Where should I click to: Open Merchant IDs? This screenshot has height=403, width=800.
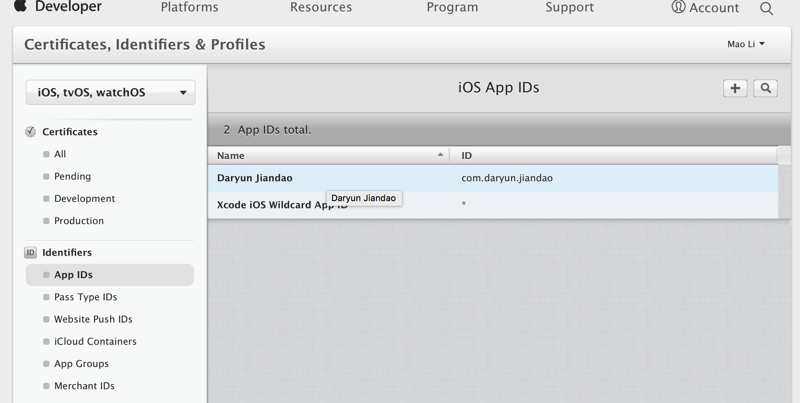84,386
